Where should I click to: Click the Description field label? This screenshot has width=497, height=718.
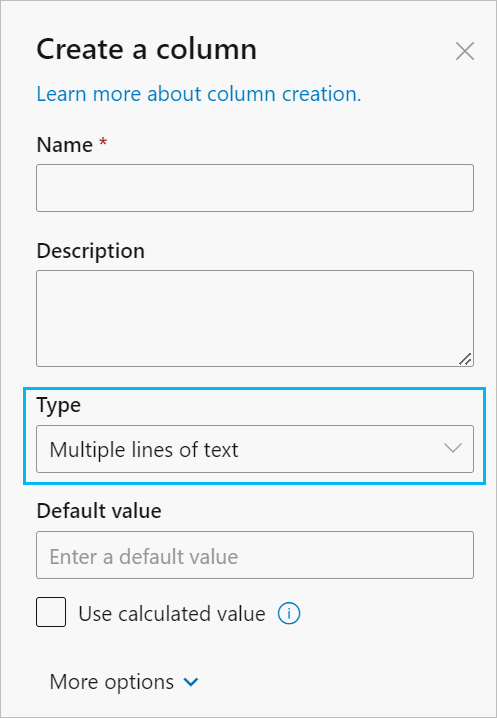click(x=90, y=251)
